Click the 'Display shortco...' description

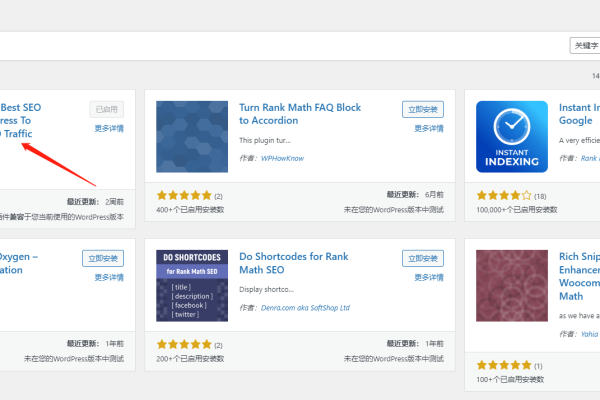tap(266, 289)
